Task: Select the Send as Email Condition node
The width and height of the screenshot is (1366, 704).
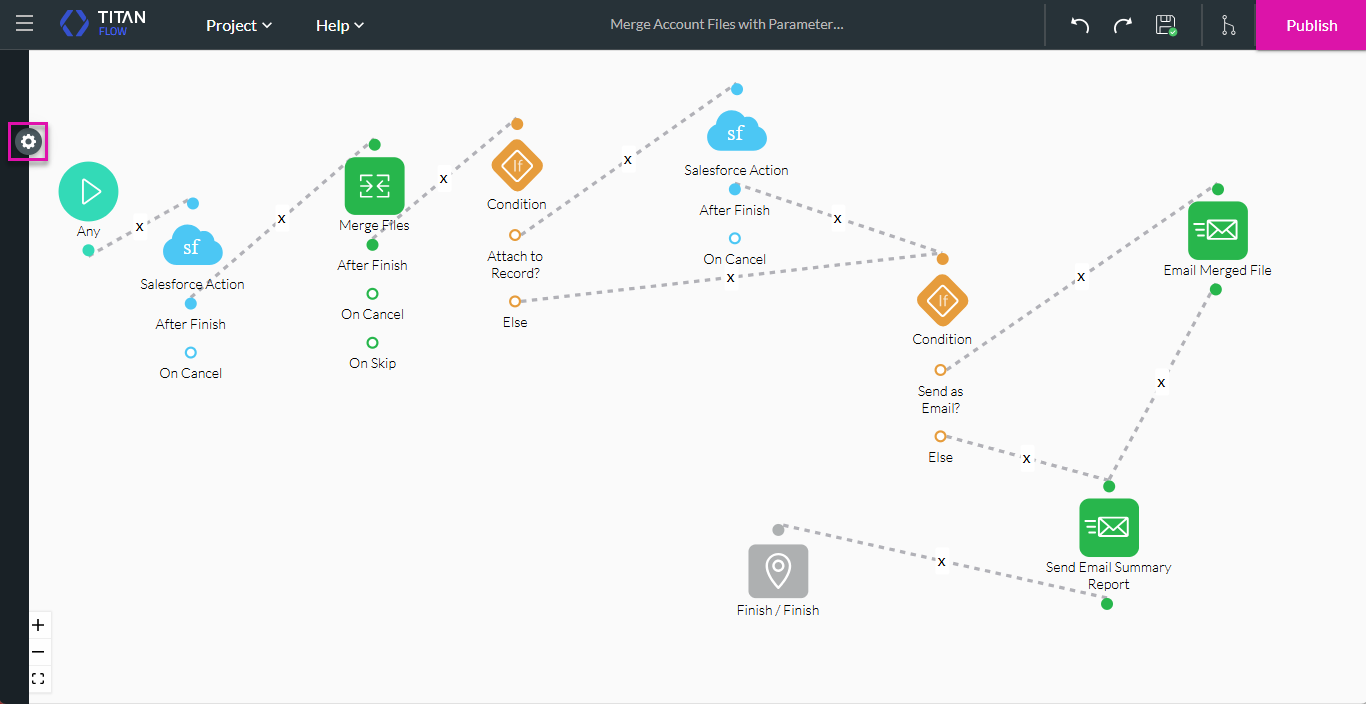Action: (942, 301)
